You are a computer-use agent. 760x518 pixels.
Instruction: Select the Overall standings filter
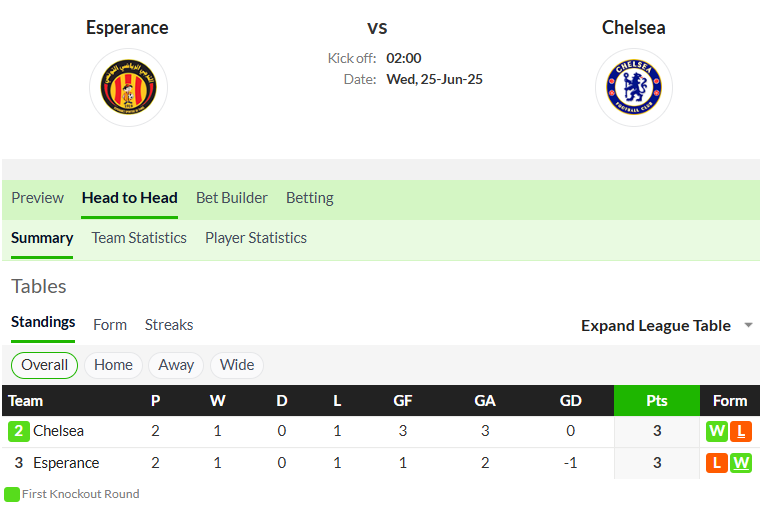point(44,365)
